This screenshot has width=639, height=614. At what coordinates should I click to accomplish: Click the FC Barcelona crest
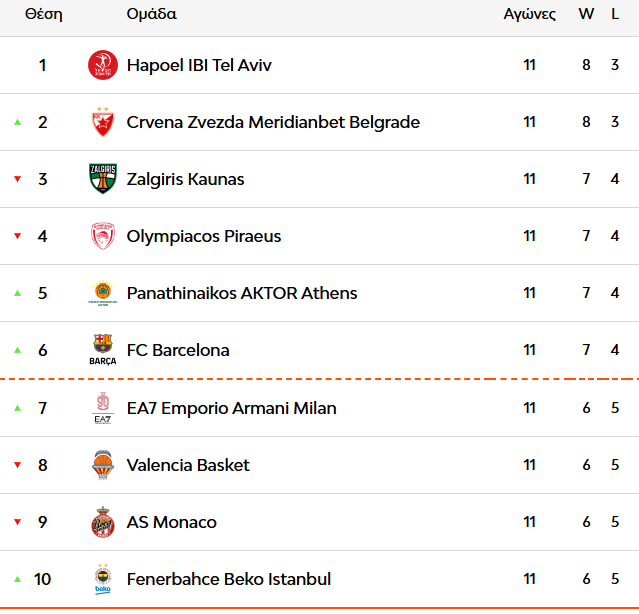102,351
